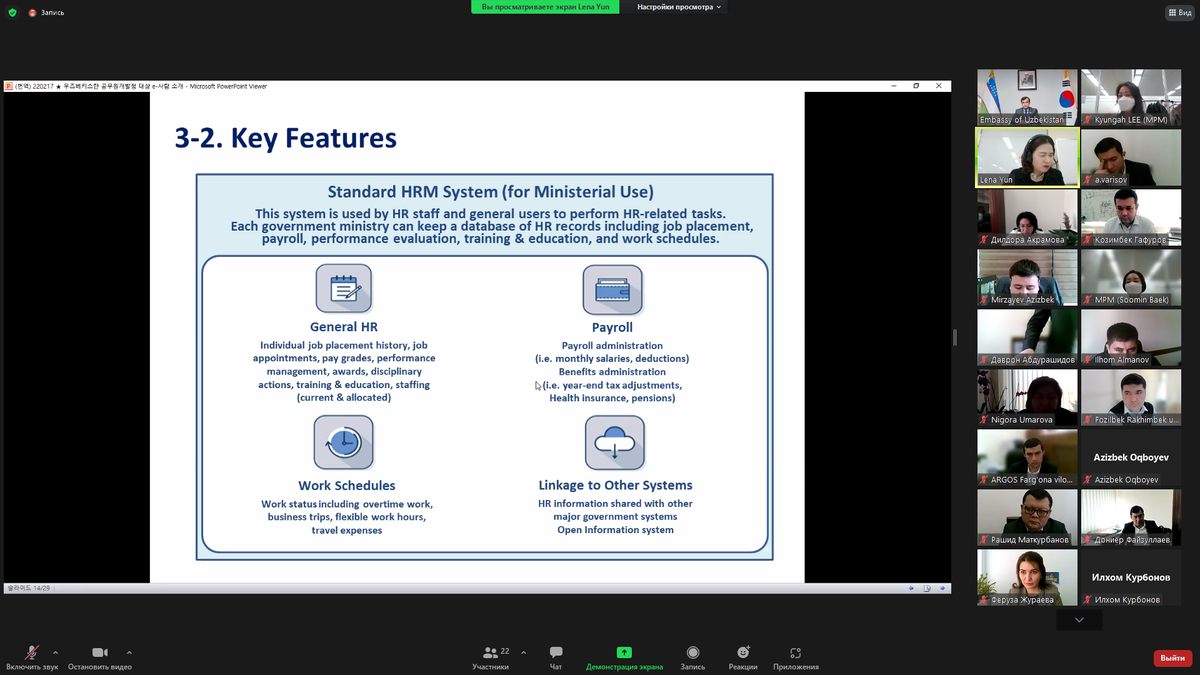Click the "General HR" heading on slide
Image resolution: width=1200 pixels, height=675 pixels.
click(344, 327)
